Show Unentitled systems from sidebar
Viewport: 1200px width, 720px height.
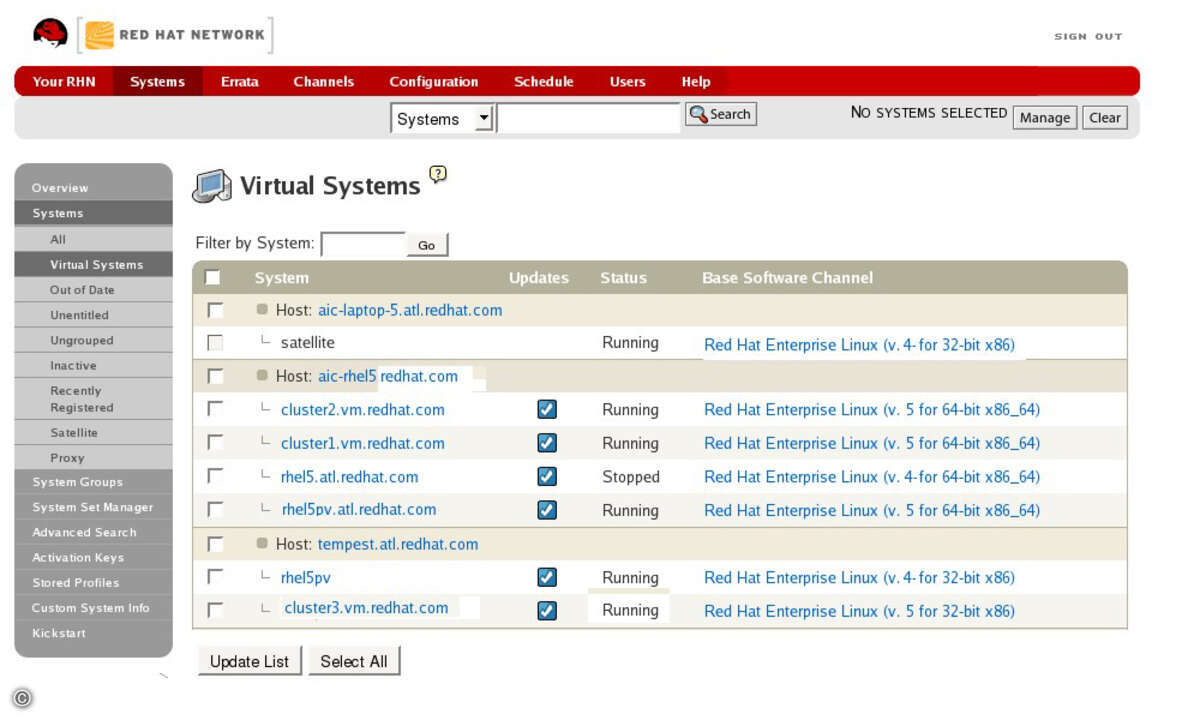93,315
